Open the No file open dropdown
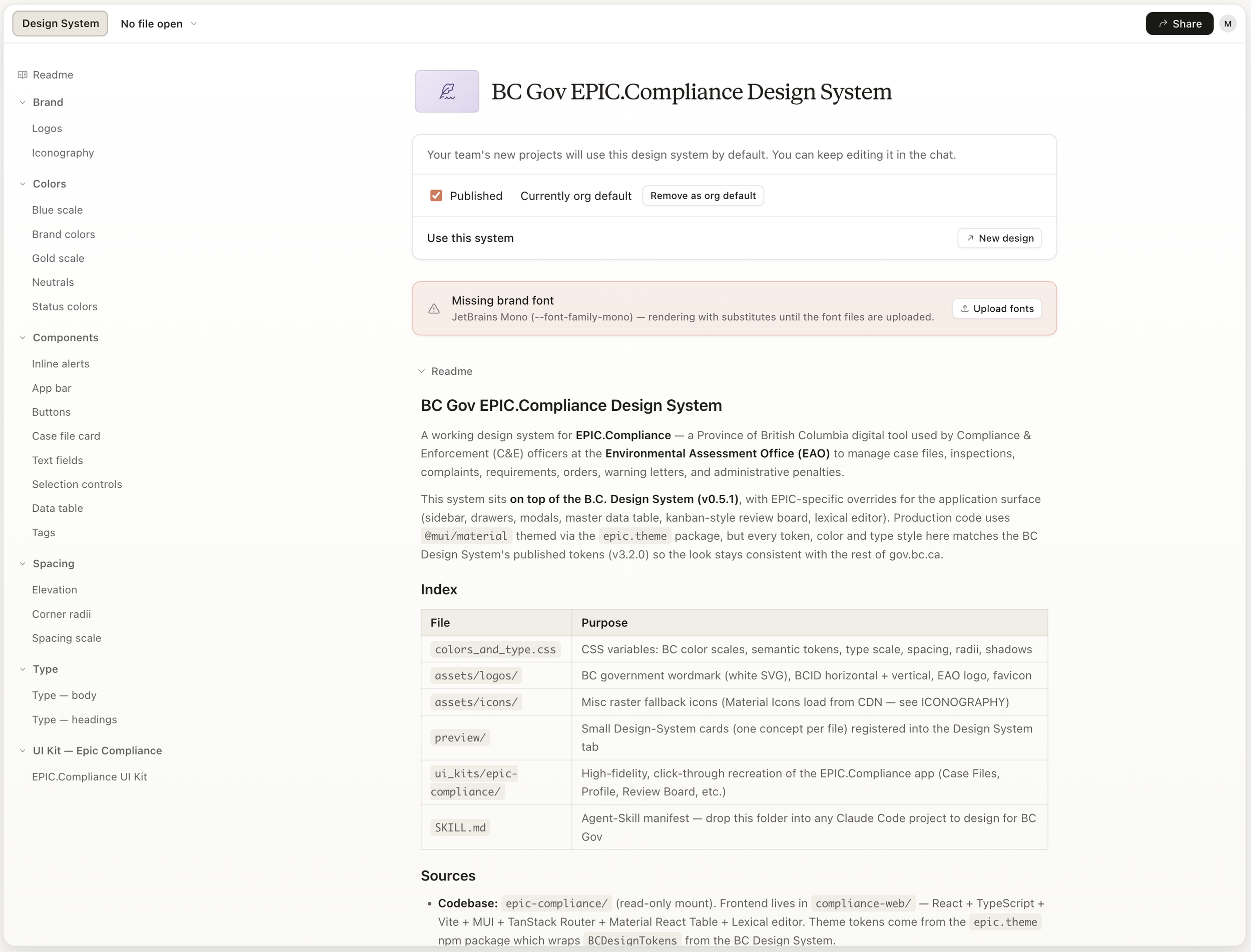The width and height of the screenshot is (1251, 952). (x=159, y=24)
